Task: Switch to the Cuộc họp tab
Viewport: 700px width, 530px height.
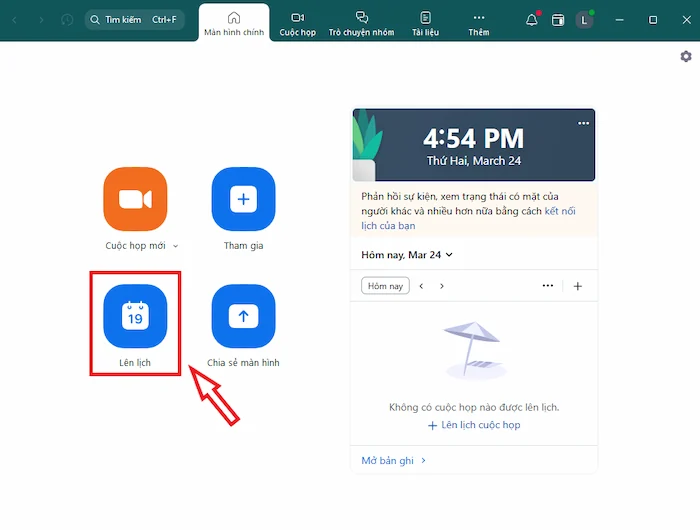Action: click(297, 24)
